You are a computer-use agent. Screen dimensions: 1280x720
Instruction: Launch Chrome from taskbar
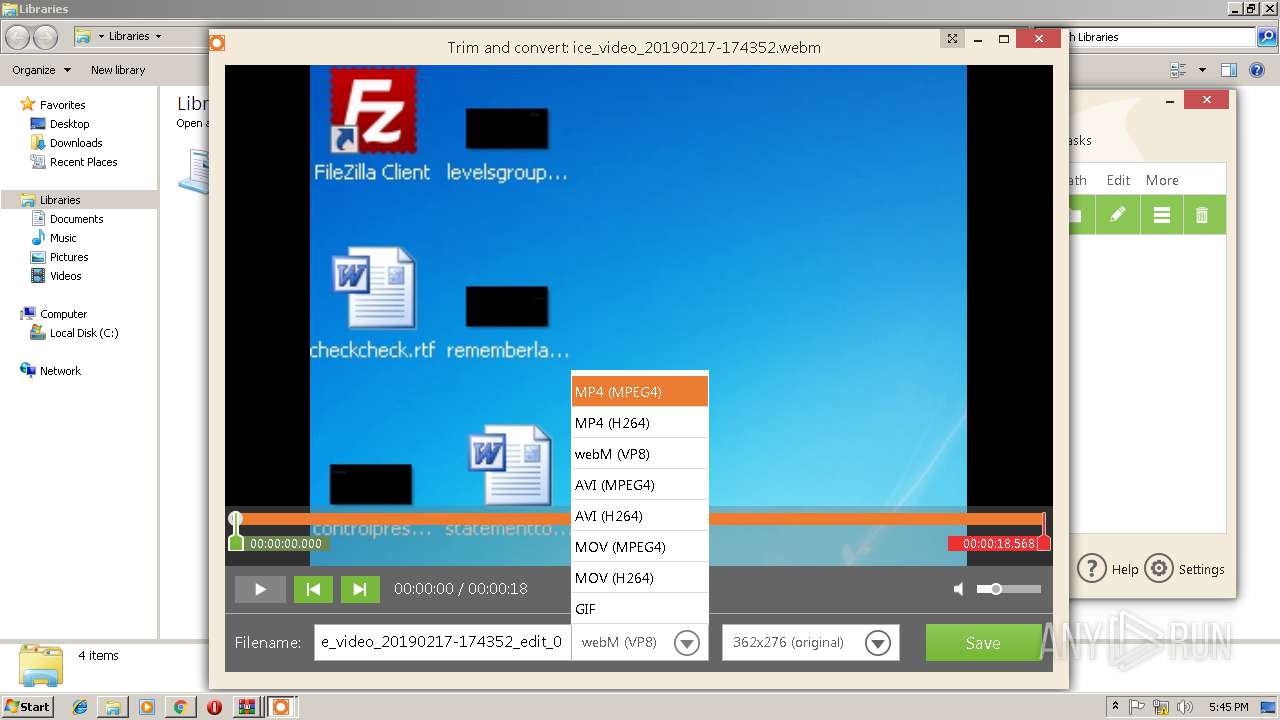pos(180,707)
